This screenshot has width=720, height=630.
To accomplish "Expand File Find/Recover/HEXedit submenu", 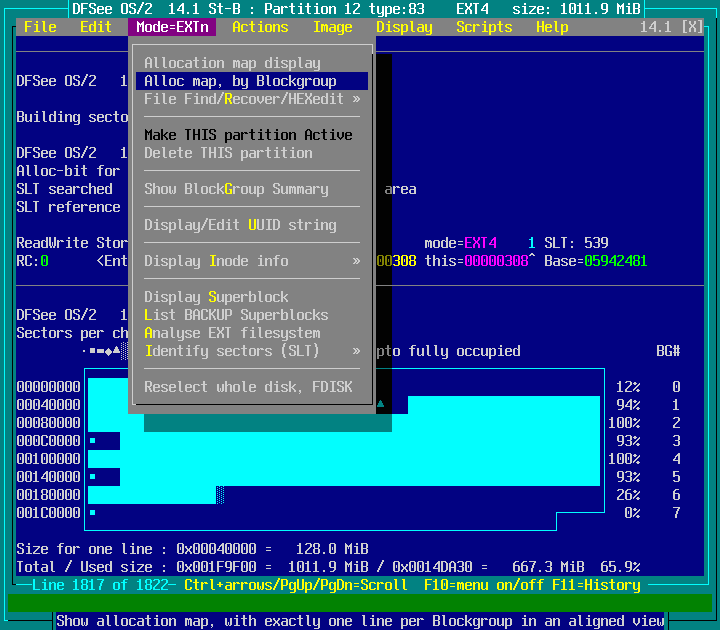I will [251, 99].
